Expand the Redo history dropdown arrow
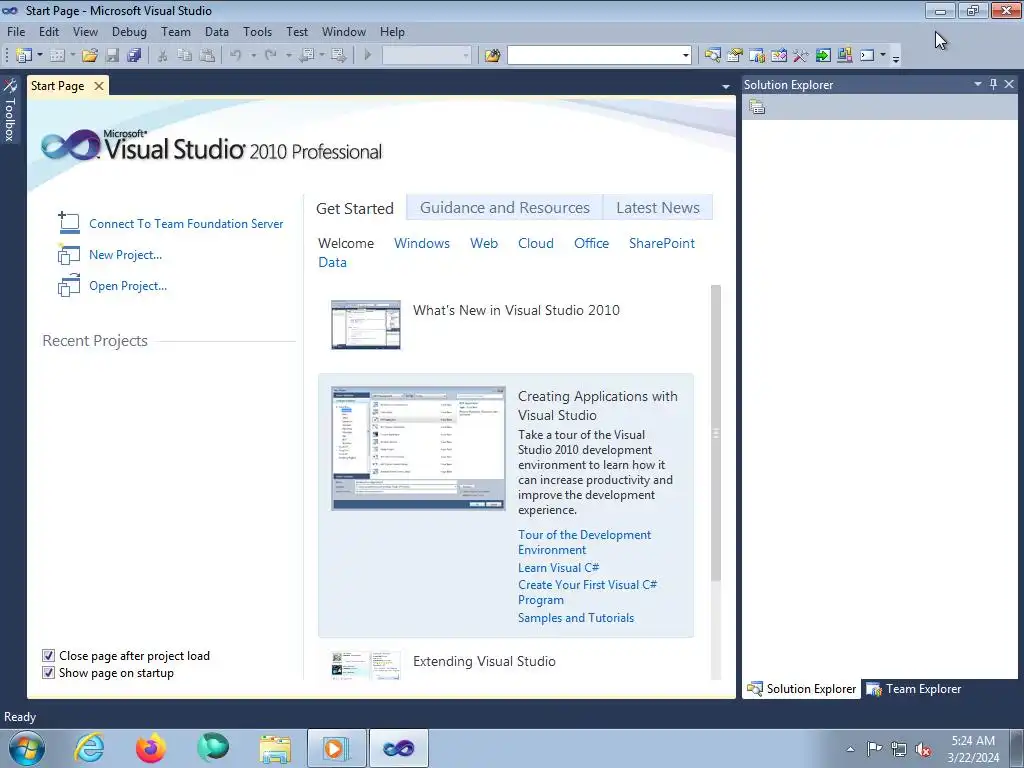The width and height of the screenshot is (1024, 768). coord(288,56)
